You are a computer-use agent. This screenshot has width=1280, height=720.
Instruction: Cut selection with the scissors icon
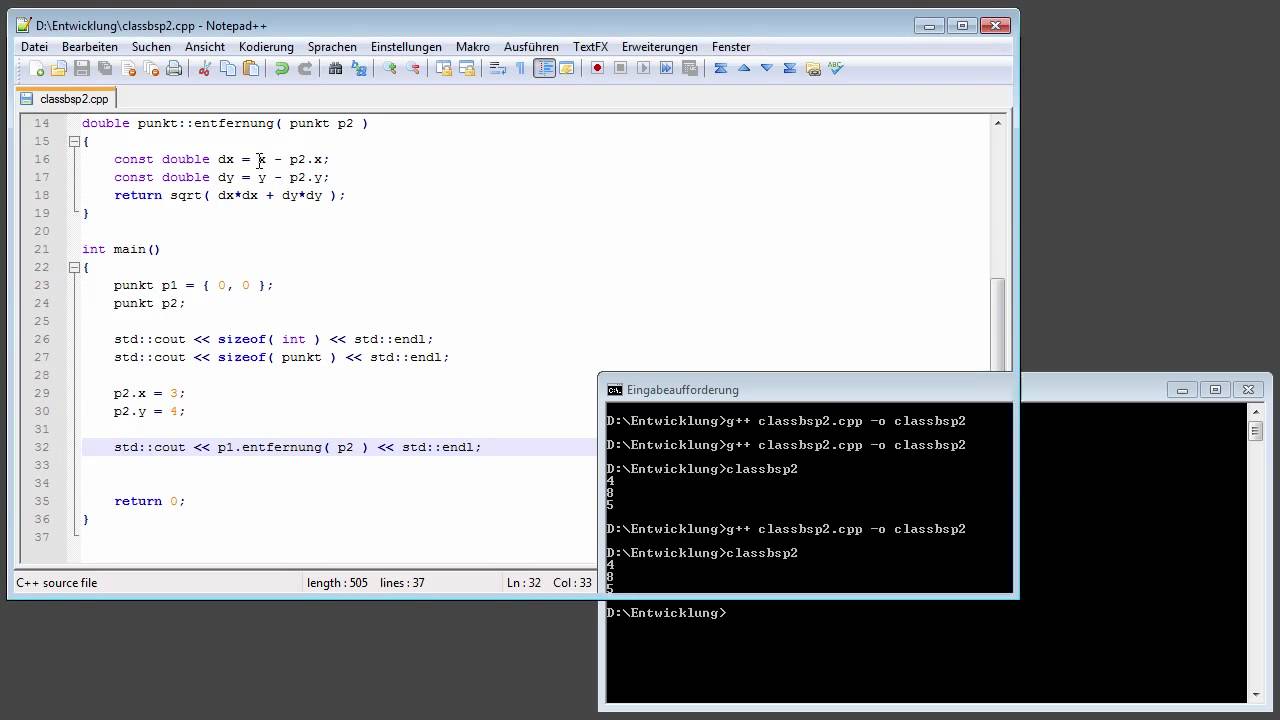pyautogui.click(x=205, y=68)
